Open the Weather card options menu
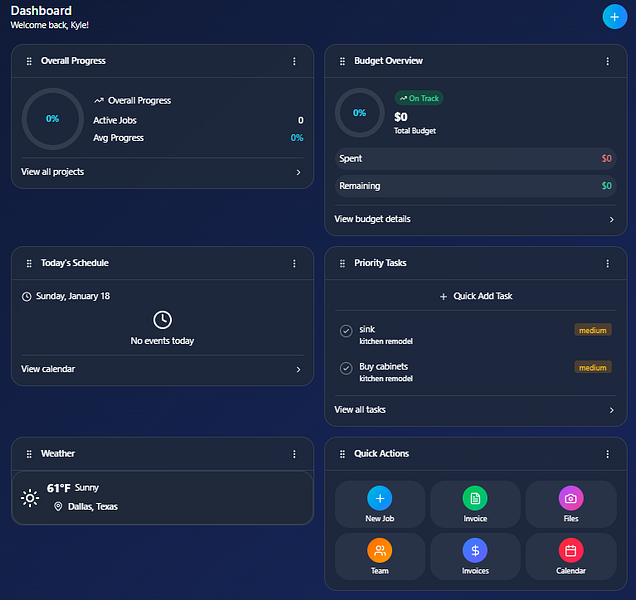This screenshot has width=636, height=600. [294, 454]
